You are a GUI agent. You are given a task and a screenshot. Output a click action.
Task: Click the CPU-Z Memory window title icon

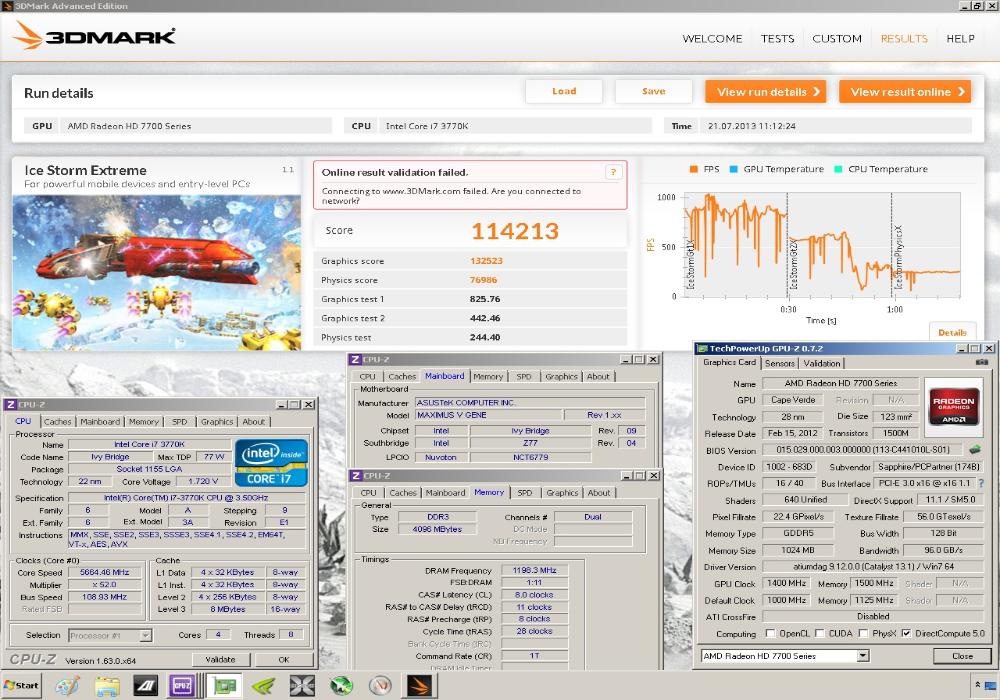pyautogui.click(x=356, y=476)
